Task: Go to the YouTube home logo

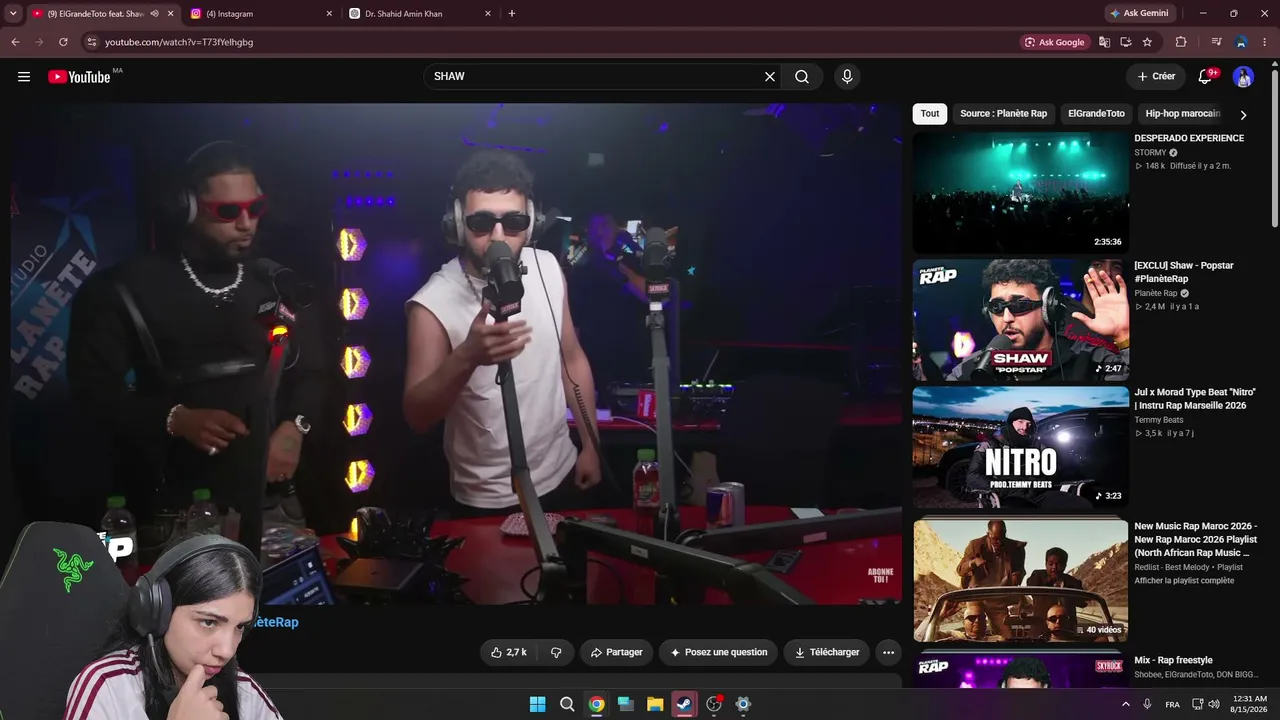Action: click(79, 77)
